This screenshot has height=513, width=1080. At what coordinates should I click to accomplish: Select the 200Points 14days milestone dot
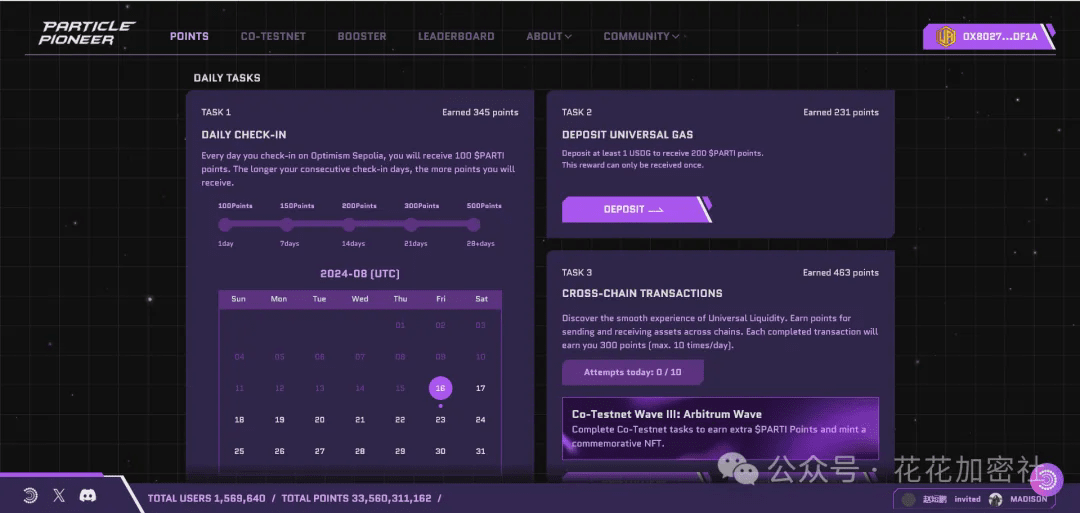coord(349,224)
